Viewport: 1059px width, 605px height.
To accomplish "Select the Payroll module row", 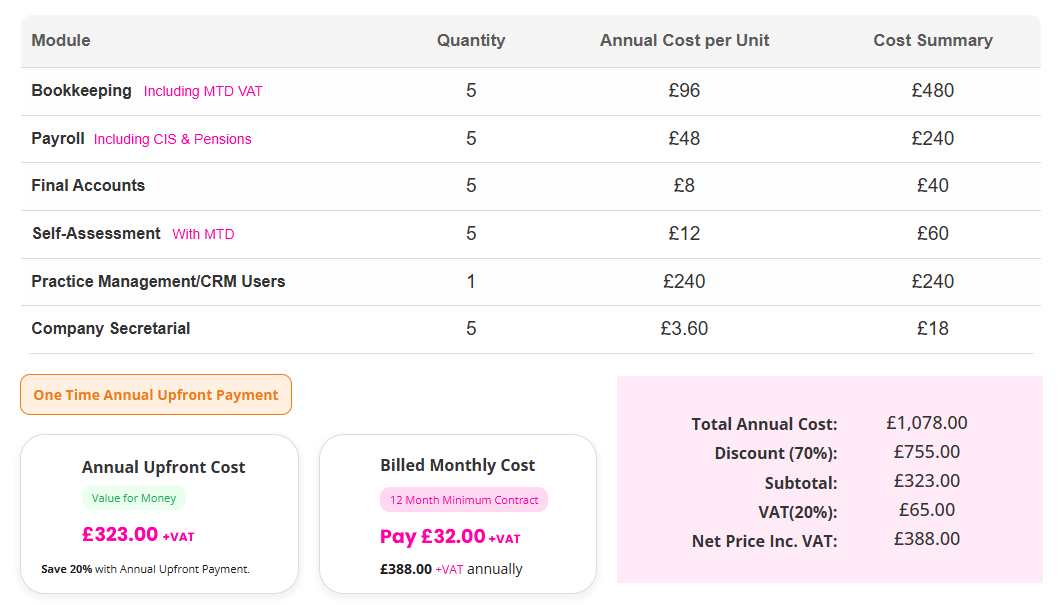I will tap(530, 138).
